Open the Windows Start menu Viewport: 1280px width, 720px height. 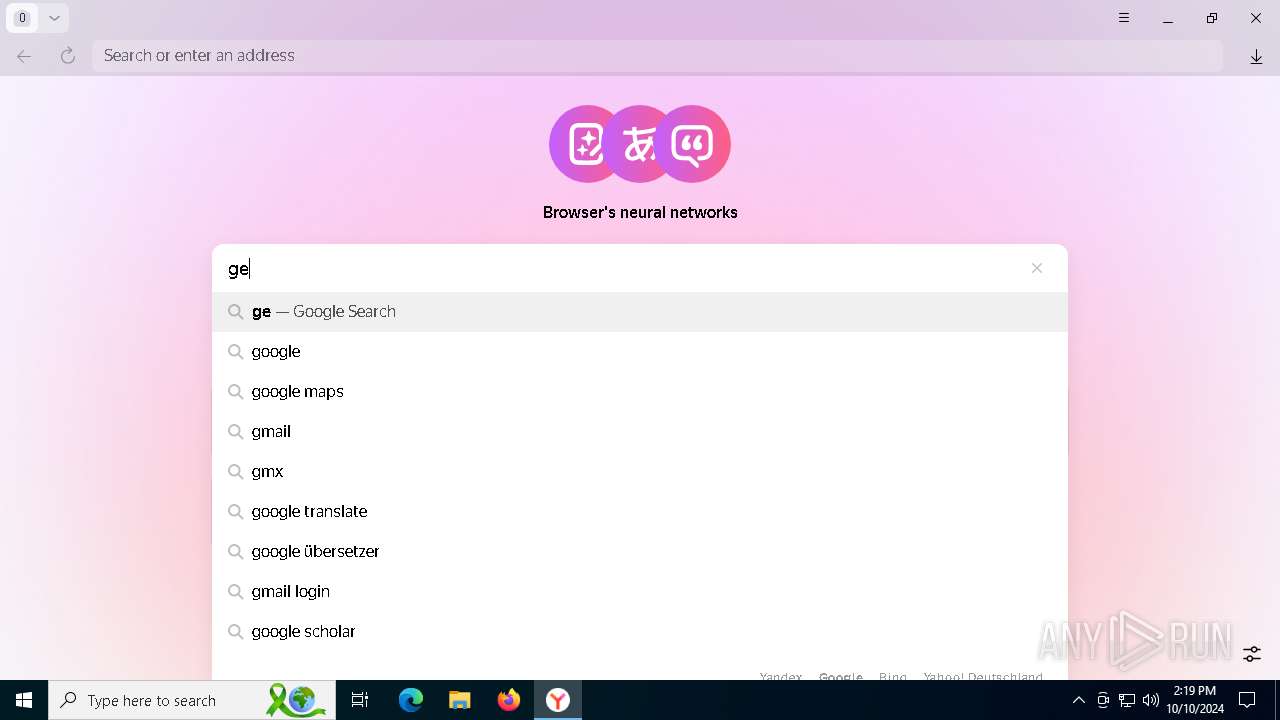click(24, 700)
